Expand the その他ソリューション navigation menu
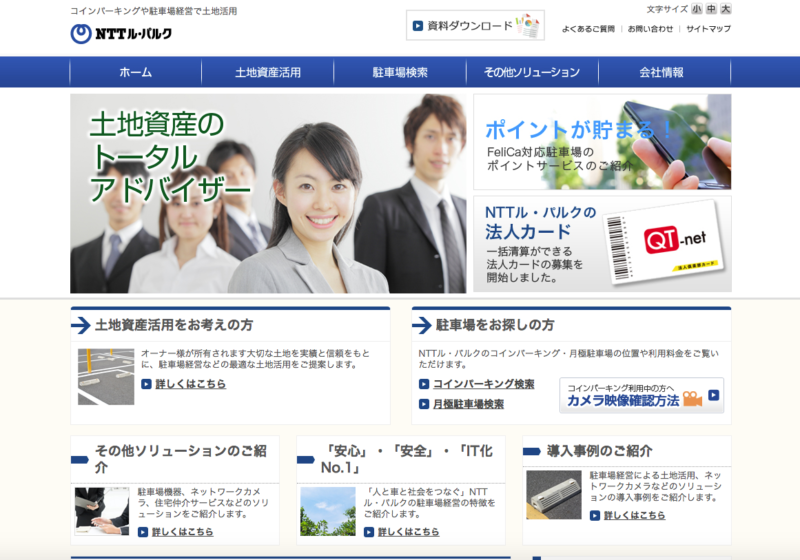 (x=532, y=72)
